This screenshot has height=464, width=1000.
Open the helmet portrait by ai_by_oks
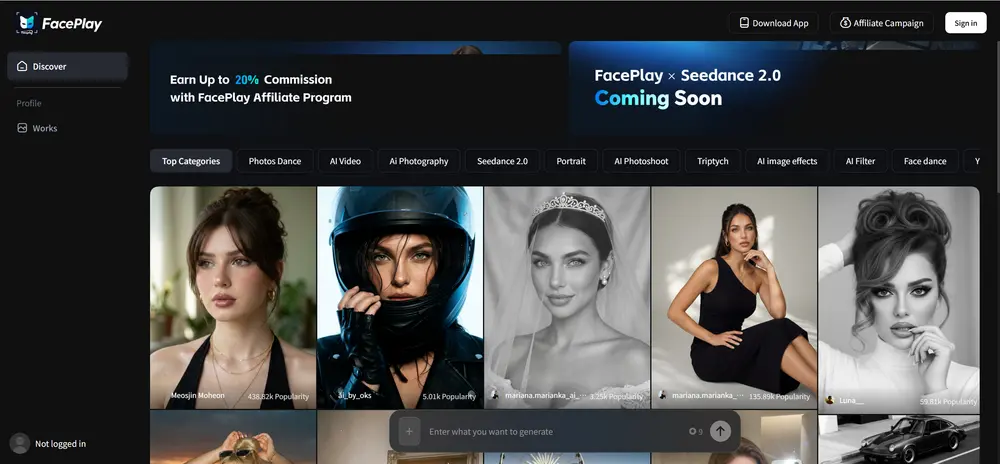tap(400, 297)
